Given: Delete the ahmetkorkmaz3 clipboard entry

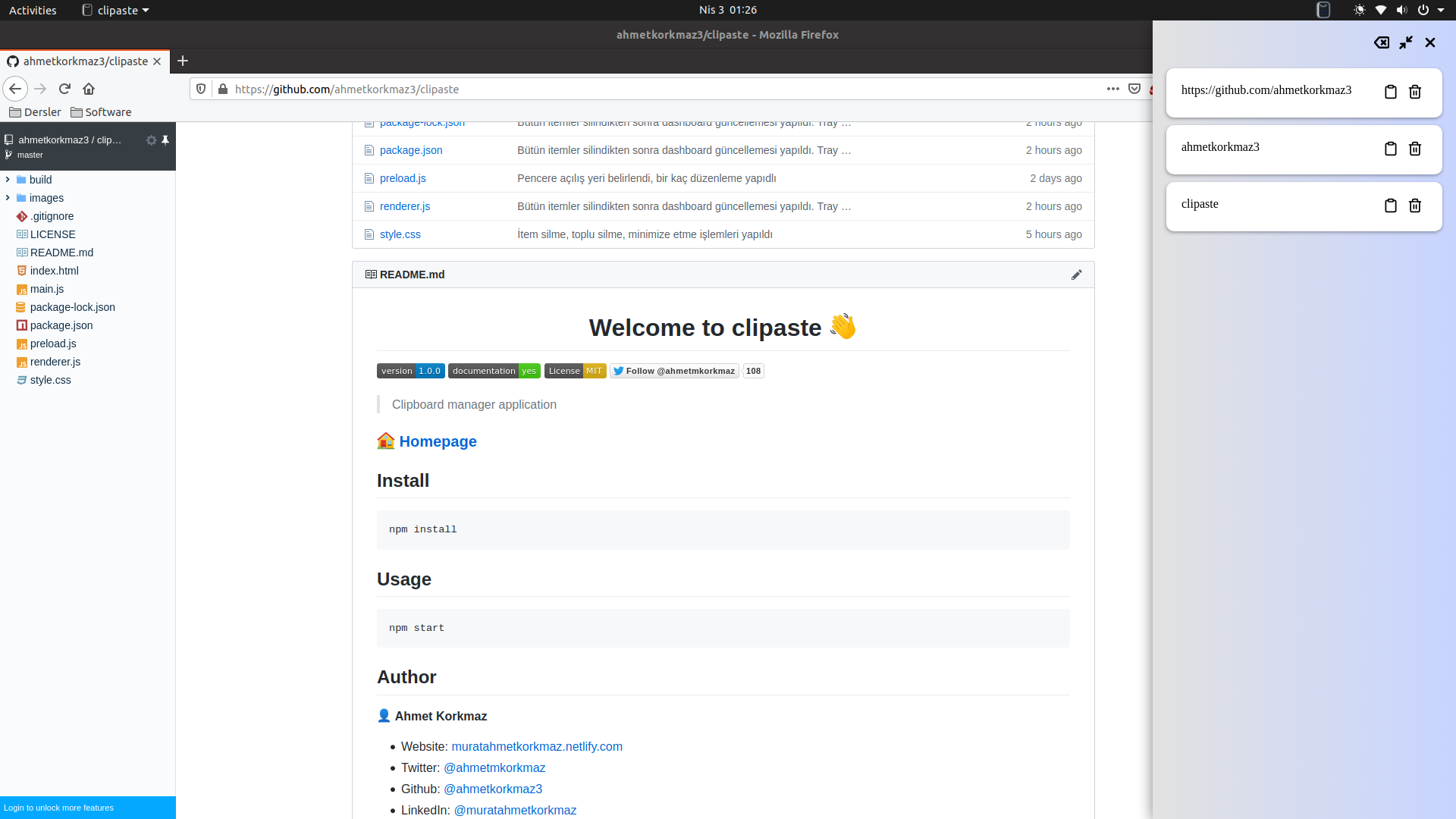Looking at the screenshot, I should coord(1415,149).
